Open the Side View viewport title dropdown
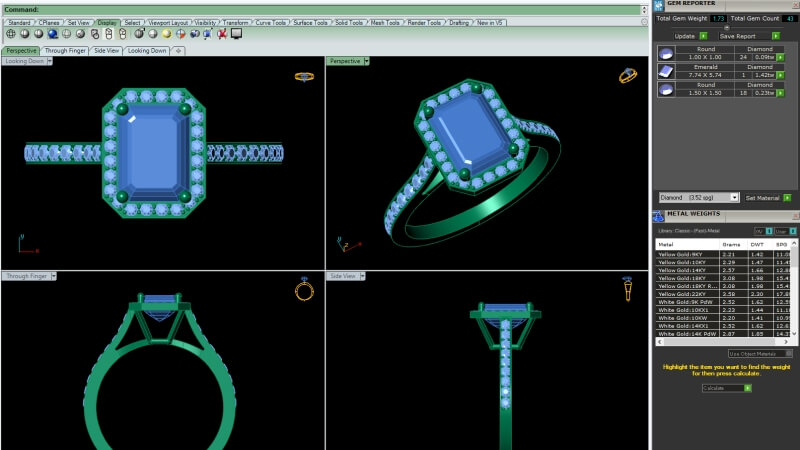This screenshot has height=450, width=800. click(362, 276)
